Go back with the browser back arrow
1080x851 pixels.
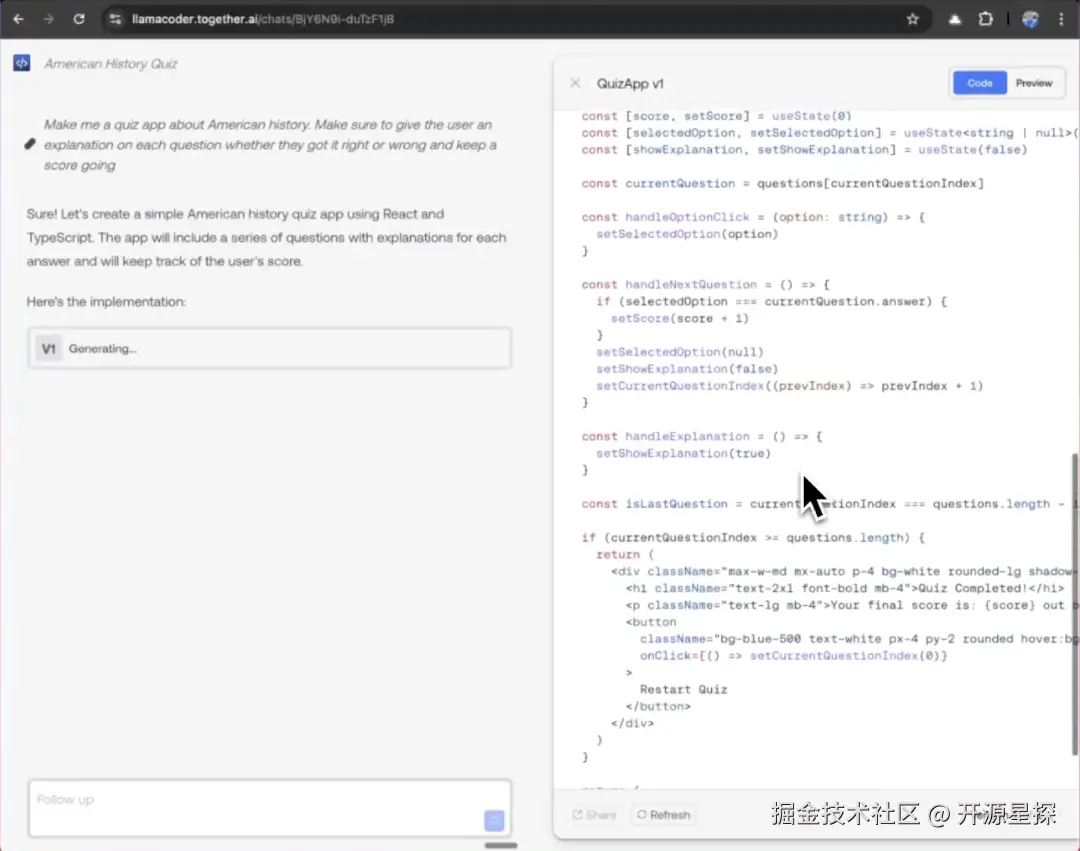[19, 19]
